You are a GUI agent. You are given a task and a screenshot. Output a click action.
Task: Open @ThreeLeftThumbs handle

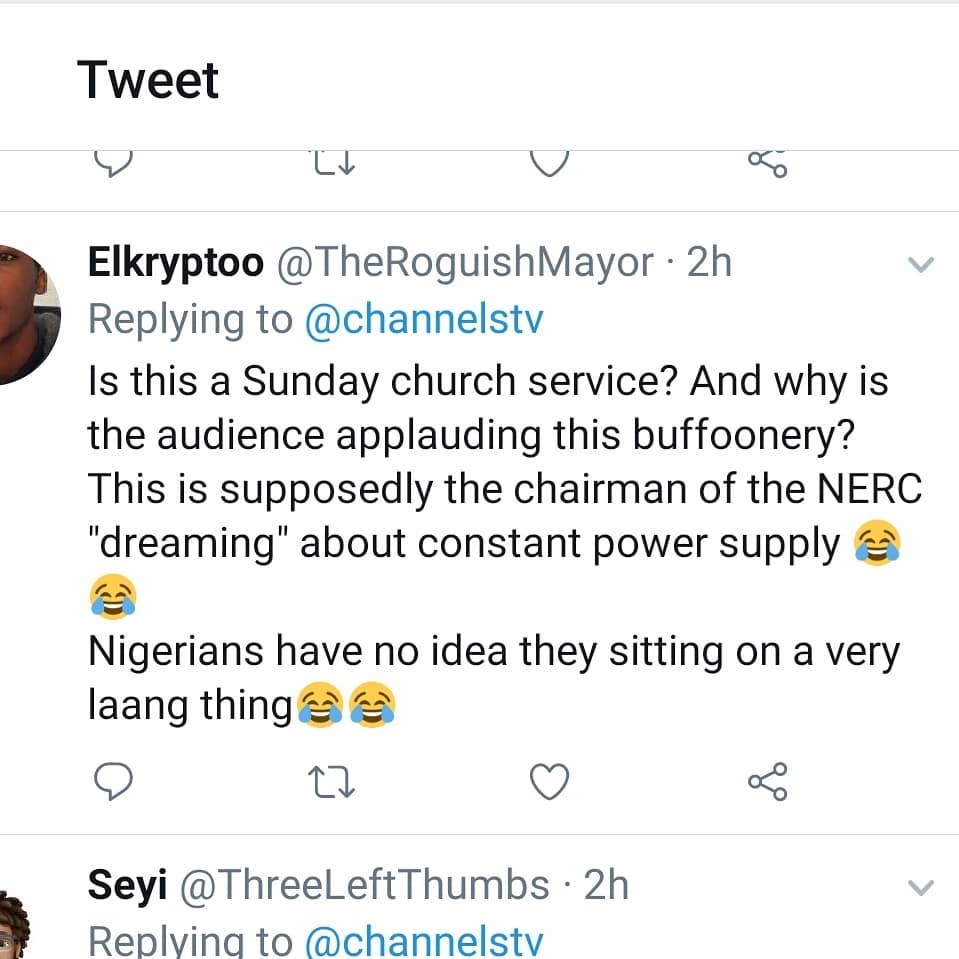point(365,886)
